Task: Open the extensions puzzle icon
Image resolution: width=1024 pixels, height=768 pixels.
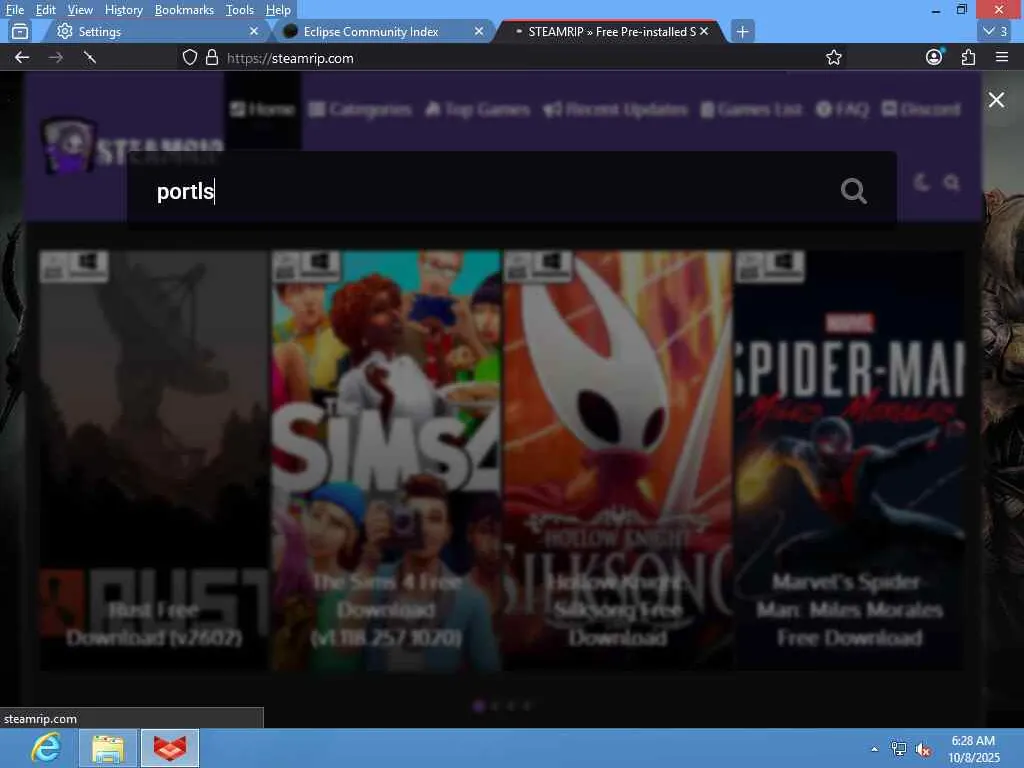Action: pyautogui.click(x=968, y=57)
